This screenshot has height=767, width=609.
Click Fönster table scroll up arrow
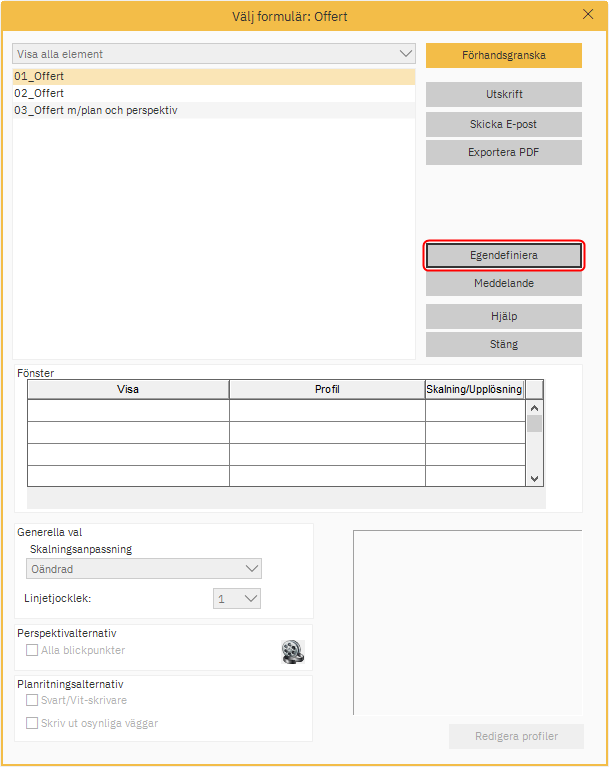pos(534,408)
